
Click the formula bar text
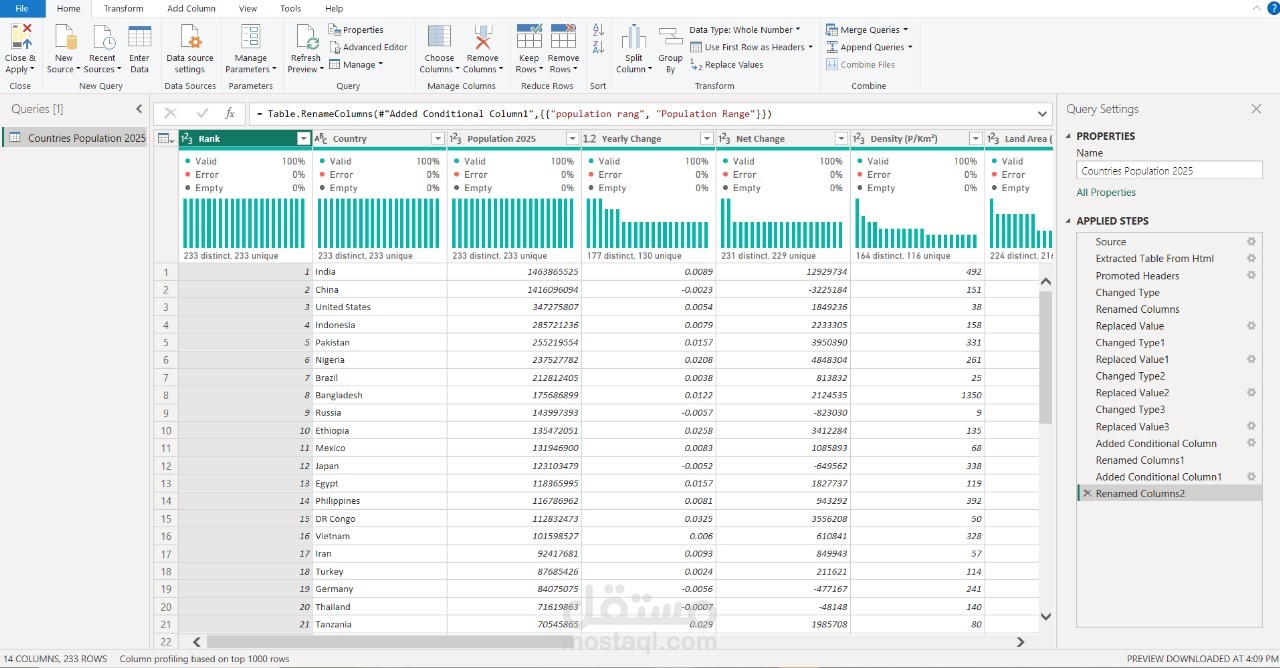click(x=513, y=114)
